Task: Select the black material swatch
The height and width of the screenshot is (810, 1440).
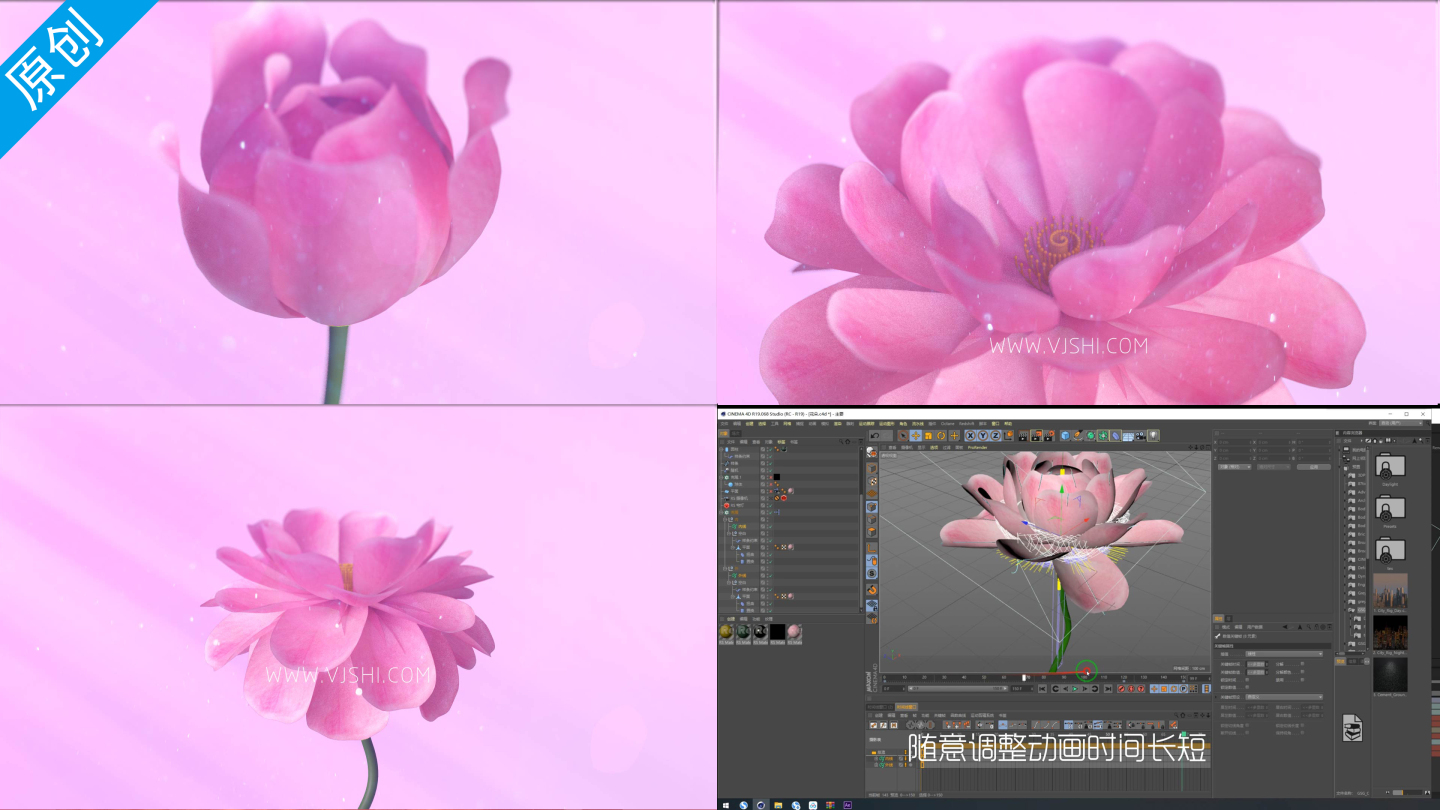Action: pos(777,632)
